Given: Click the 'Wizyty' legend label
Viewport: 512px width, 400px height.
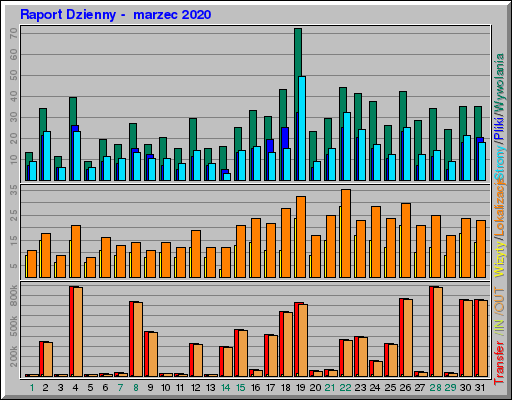Looking at the screenshot, I should [x=499, y=258].
